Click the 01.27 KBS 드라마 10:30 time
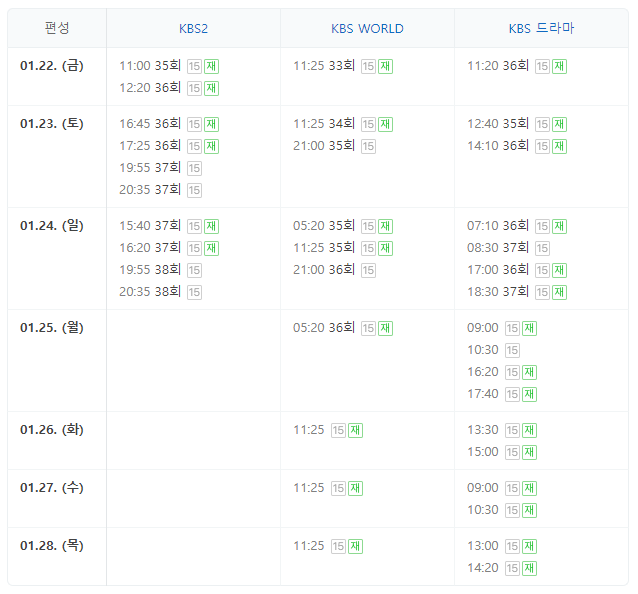 483,510
